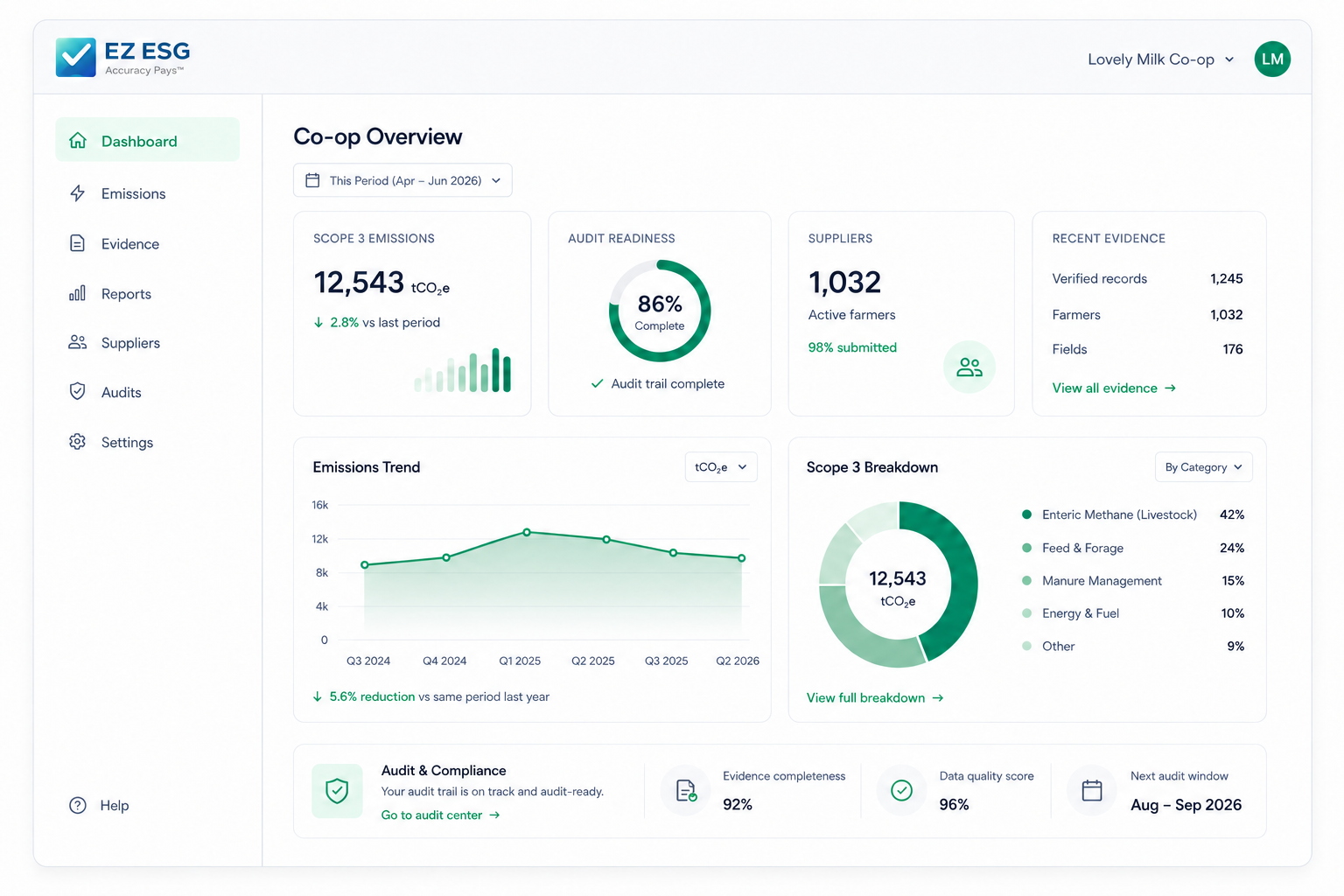The width and height of the screenshot is (1344, 896).
Task: Click the Q4 2024 trend data point
Action: pos(446,557)
